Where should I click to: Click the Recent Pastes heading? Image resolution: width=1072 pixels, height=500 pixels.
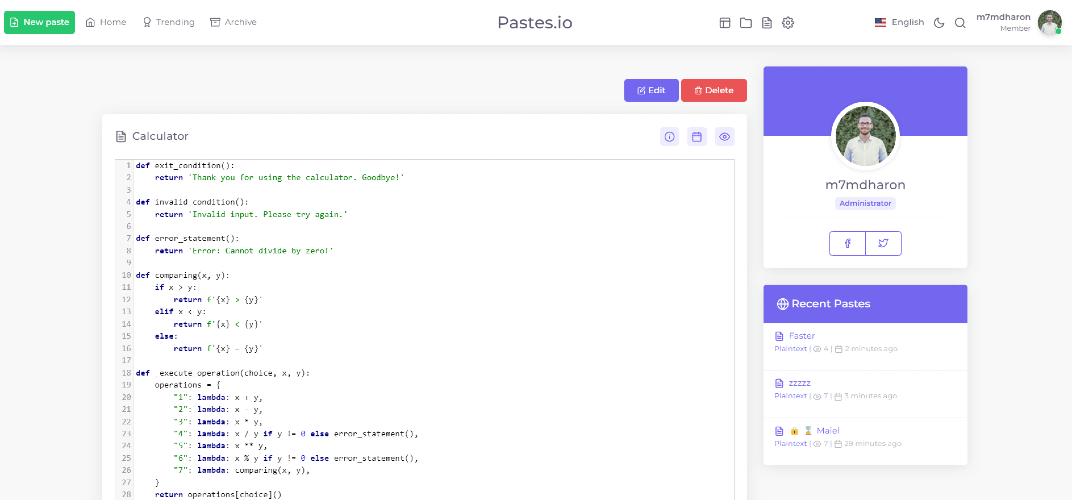[831, 304]
